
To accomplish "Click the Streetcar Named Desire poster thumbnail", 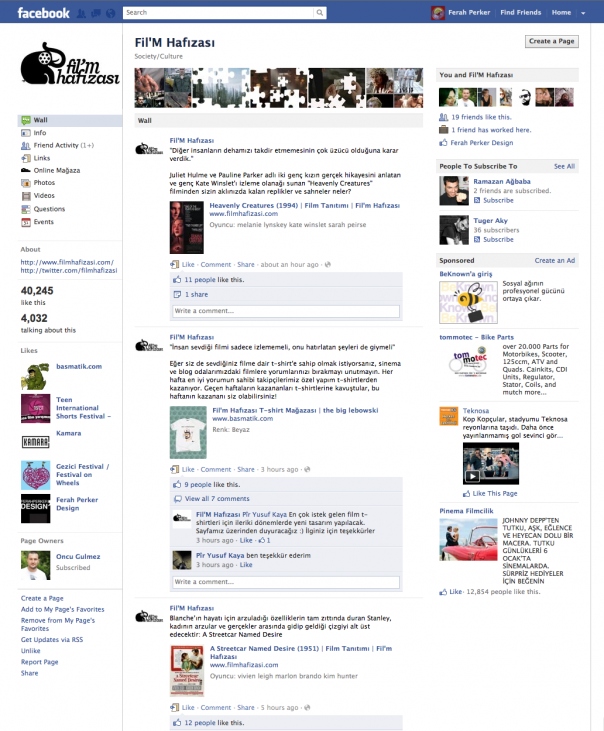I will [187, 671].
